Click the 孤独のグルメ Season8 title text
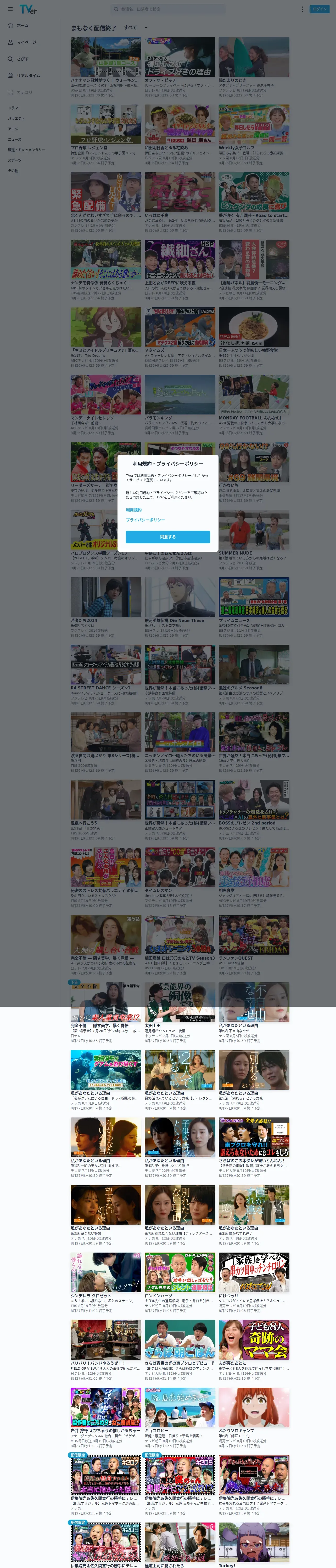 240,688
